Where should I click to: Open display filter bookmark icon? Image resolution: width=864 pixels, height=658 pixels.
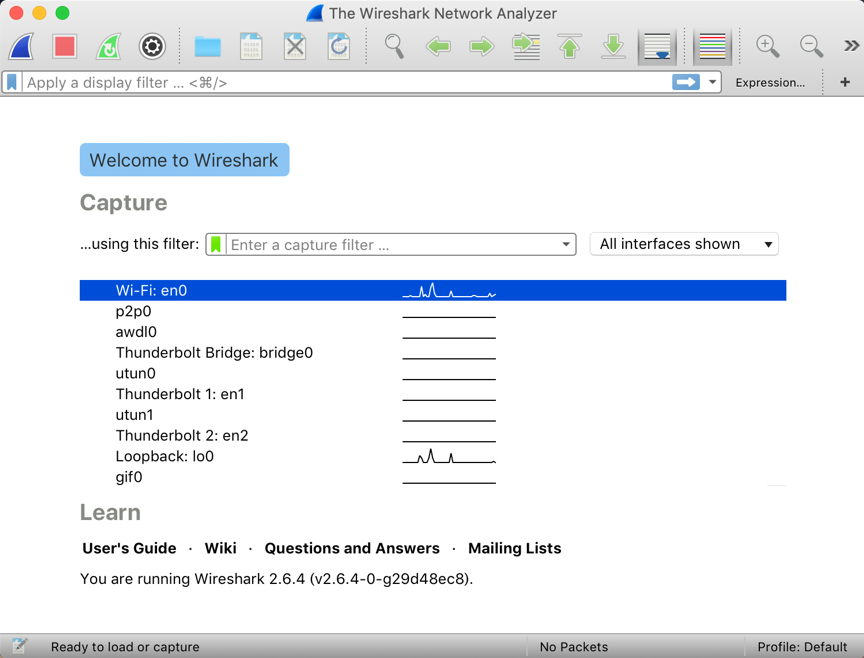[12, 83]
